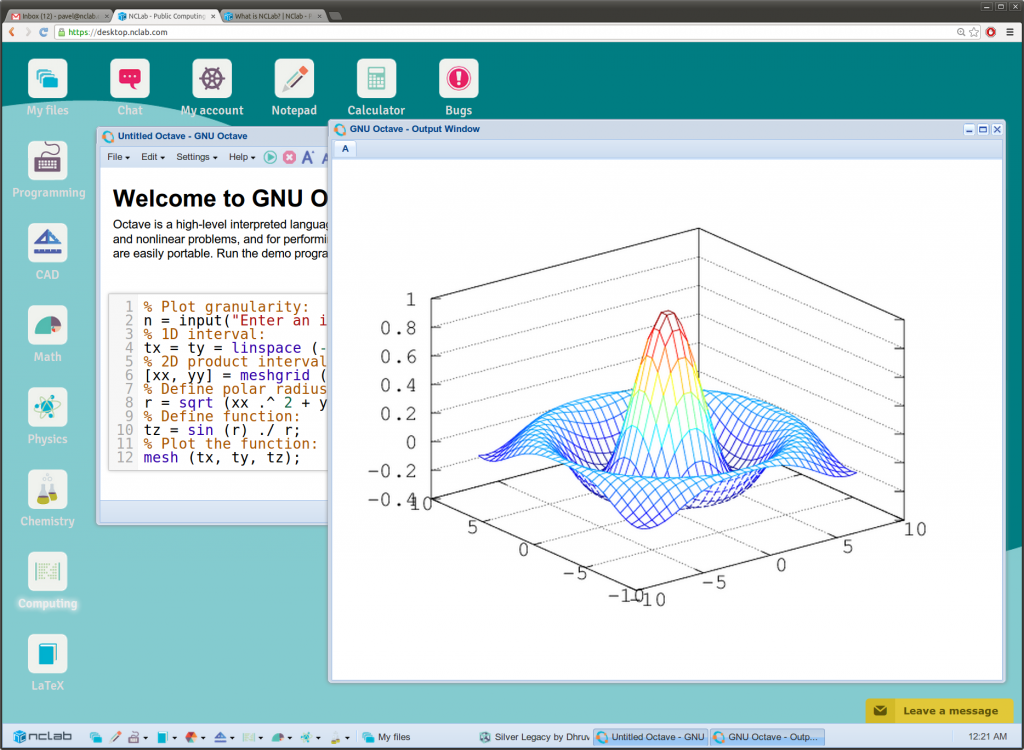Expand the taskbar programming keyboard dropdown
Viewport: 1024px width, 750px height.
tap(146, 738)
